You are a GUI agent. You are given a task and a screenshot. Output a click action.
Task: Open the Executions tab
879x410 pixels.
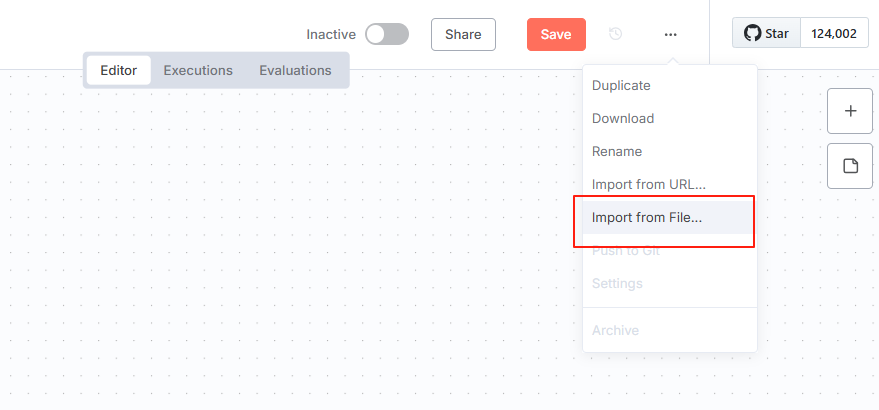198,70
